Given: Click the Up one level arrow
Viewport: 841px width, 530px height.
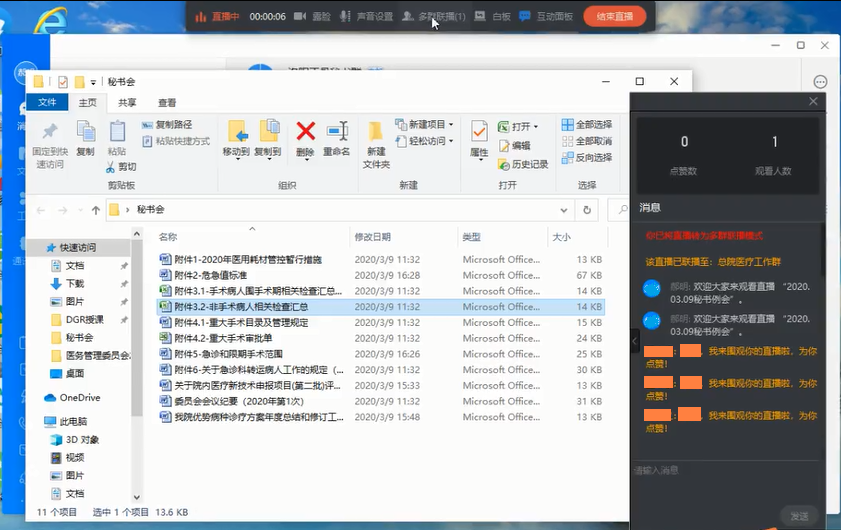Looking at the screenshot, I should (95, 210).
